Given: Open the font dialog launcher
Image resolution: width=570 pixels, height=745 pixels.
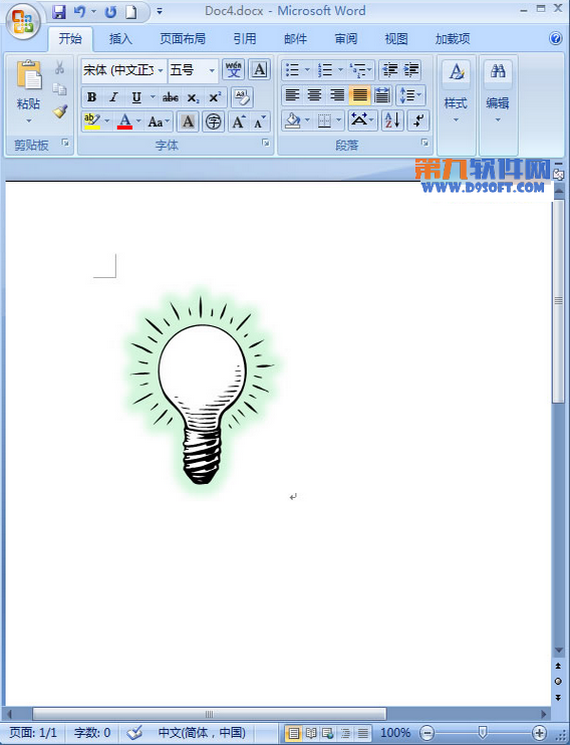Looking at the screenshot, I should click(x=266, y=143).
